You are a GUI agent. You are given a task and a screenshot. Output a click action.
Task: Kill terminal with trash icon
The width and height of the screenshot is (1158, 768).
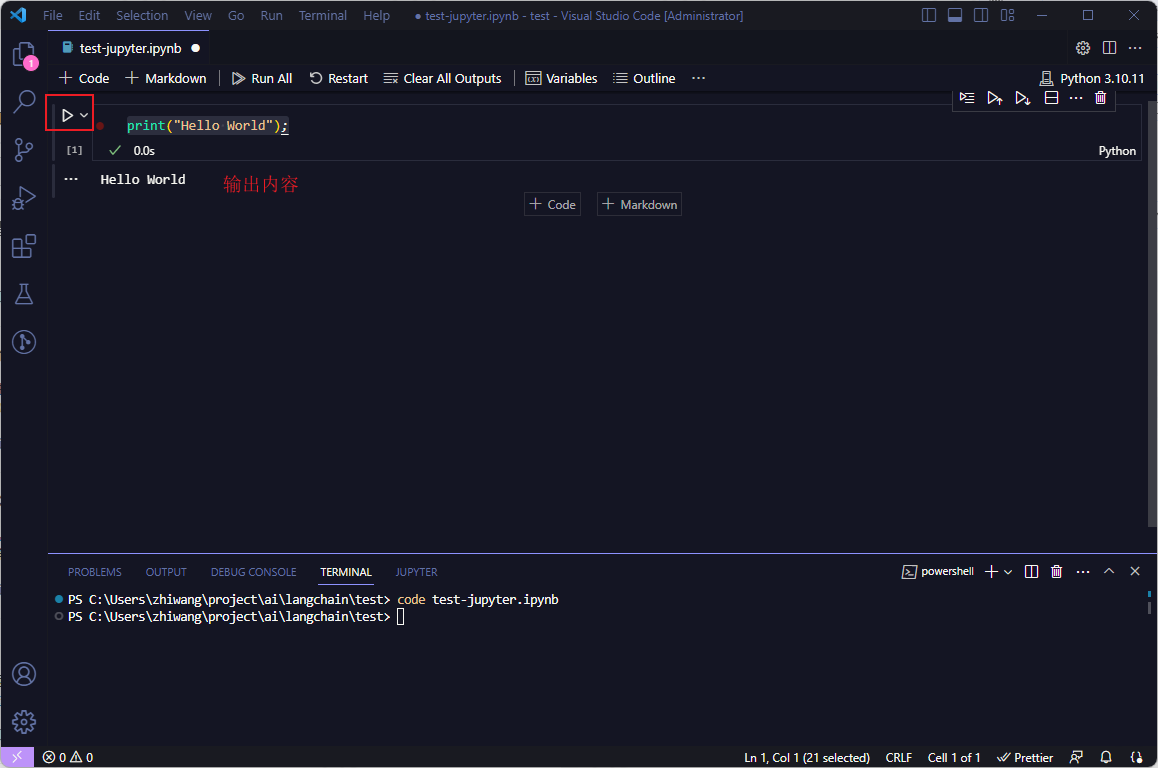click(1057, 572)
